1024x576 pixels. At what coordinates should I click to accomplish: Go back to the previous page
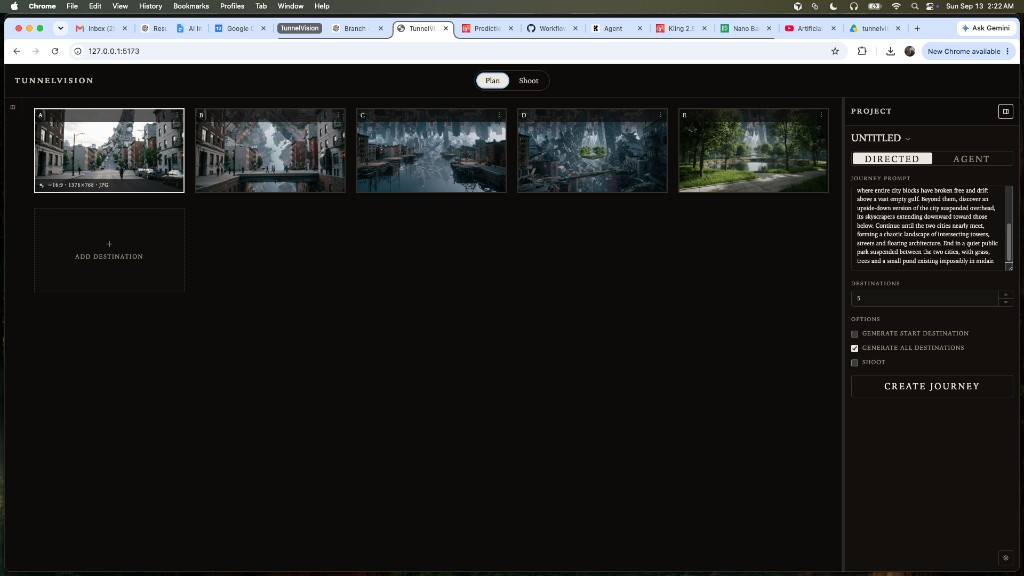click(17, 51)
